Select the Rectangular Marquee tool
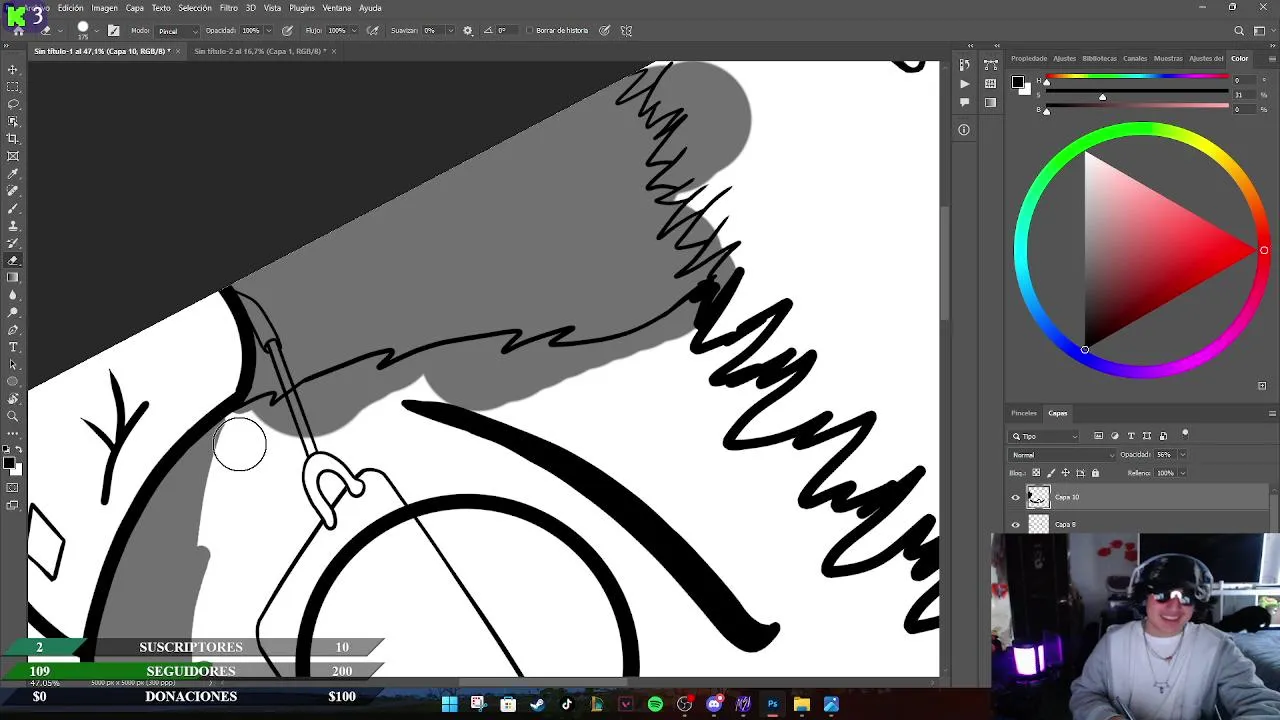Image resolution: width=1280 pixels, height=720 pixels. (13, 87)
